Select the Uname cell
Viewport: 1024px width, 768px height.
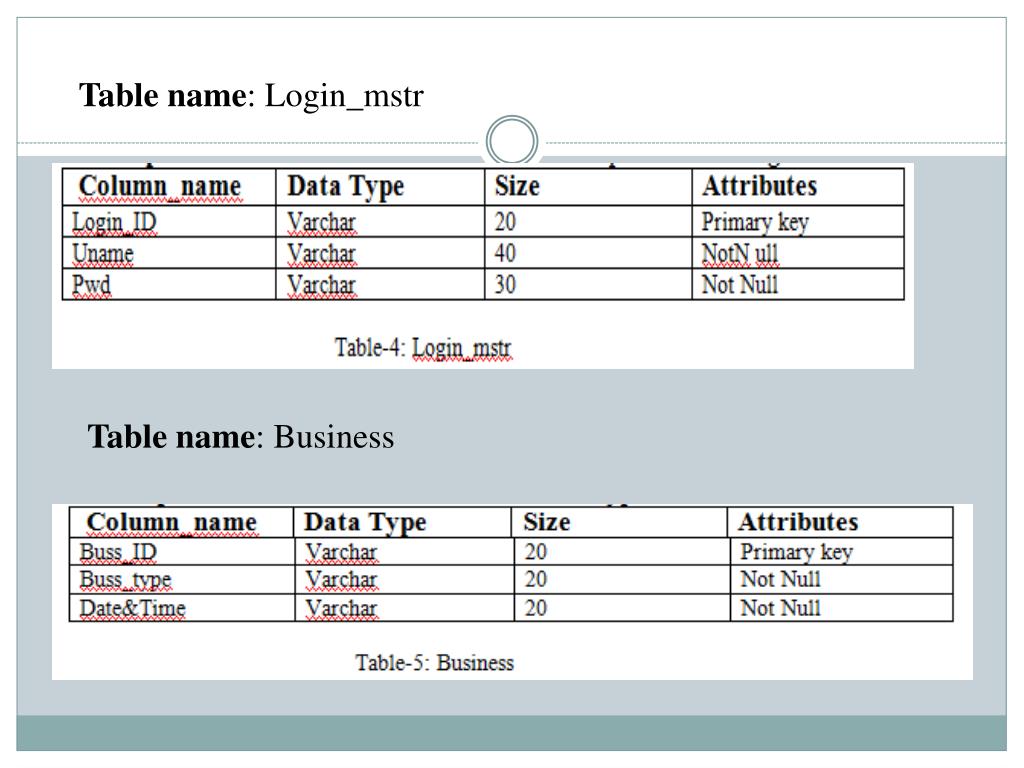(x=103, y=254)
